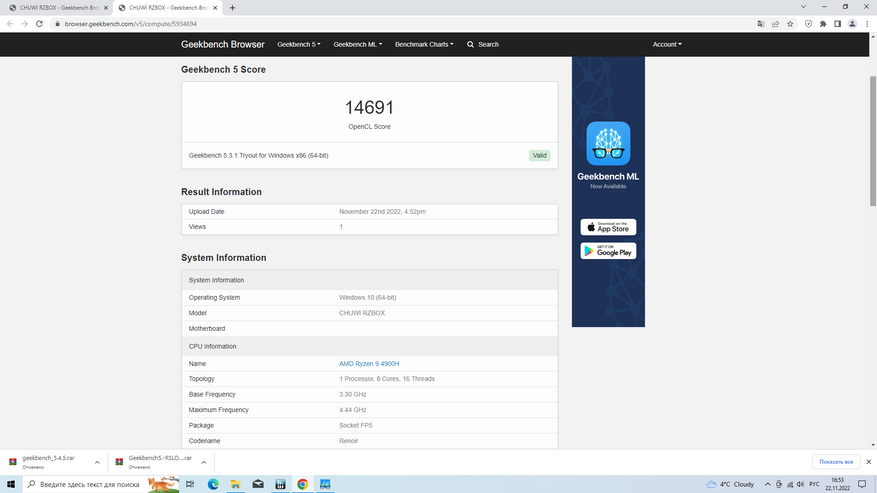Switch to Google Chrome on the taskbar
Image resolution: width=877 pixels, height=493 pixels.
tap(303, 484)
